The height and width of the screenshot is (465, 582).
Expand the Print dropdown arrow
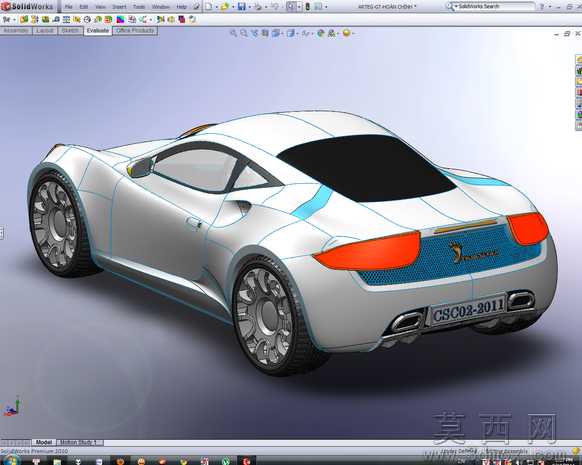click(266, 7)
